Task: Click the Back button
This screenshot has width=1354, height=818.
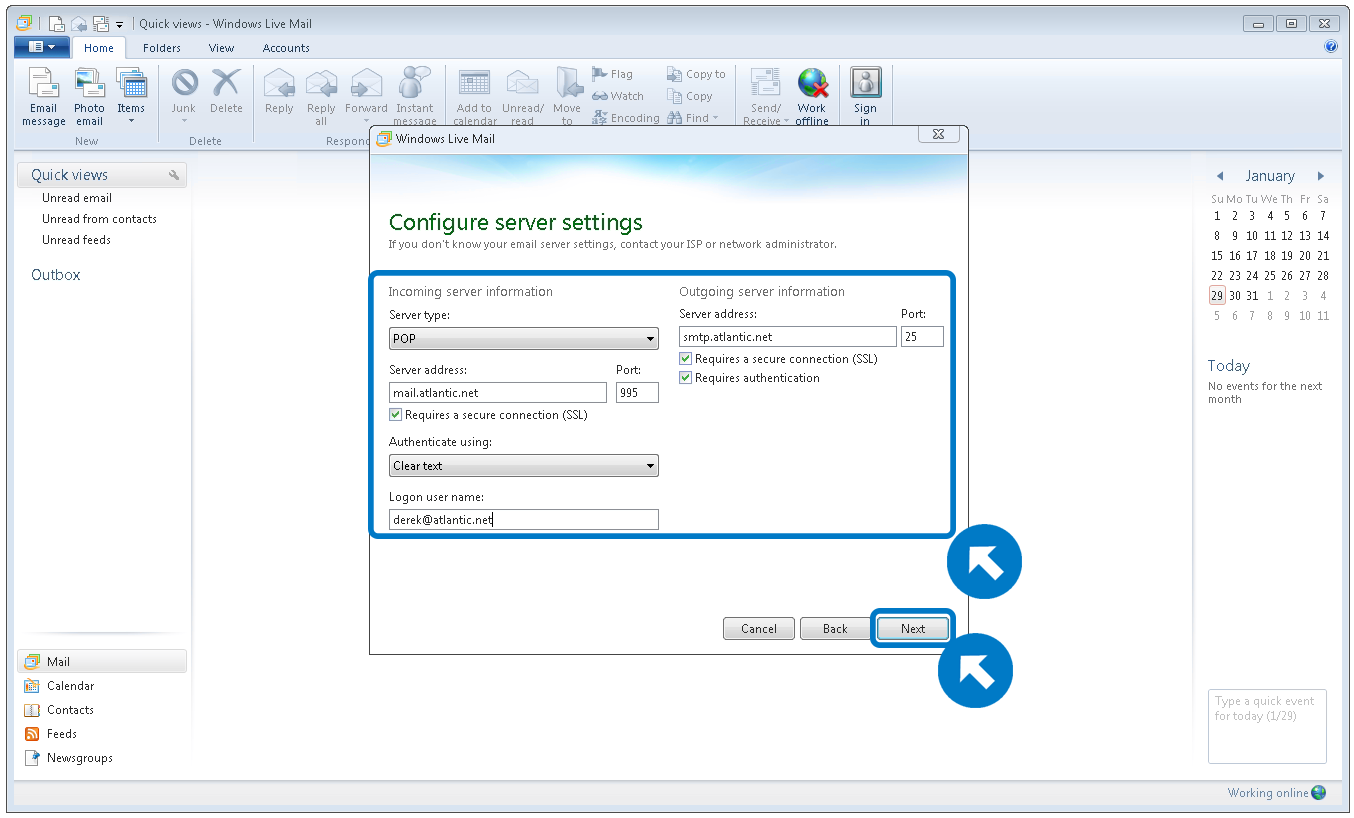Action: (835, 628)
